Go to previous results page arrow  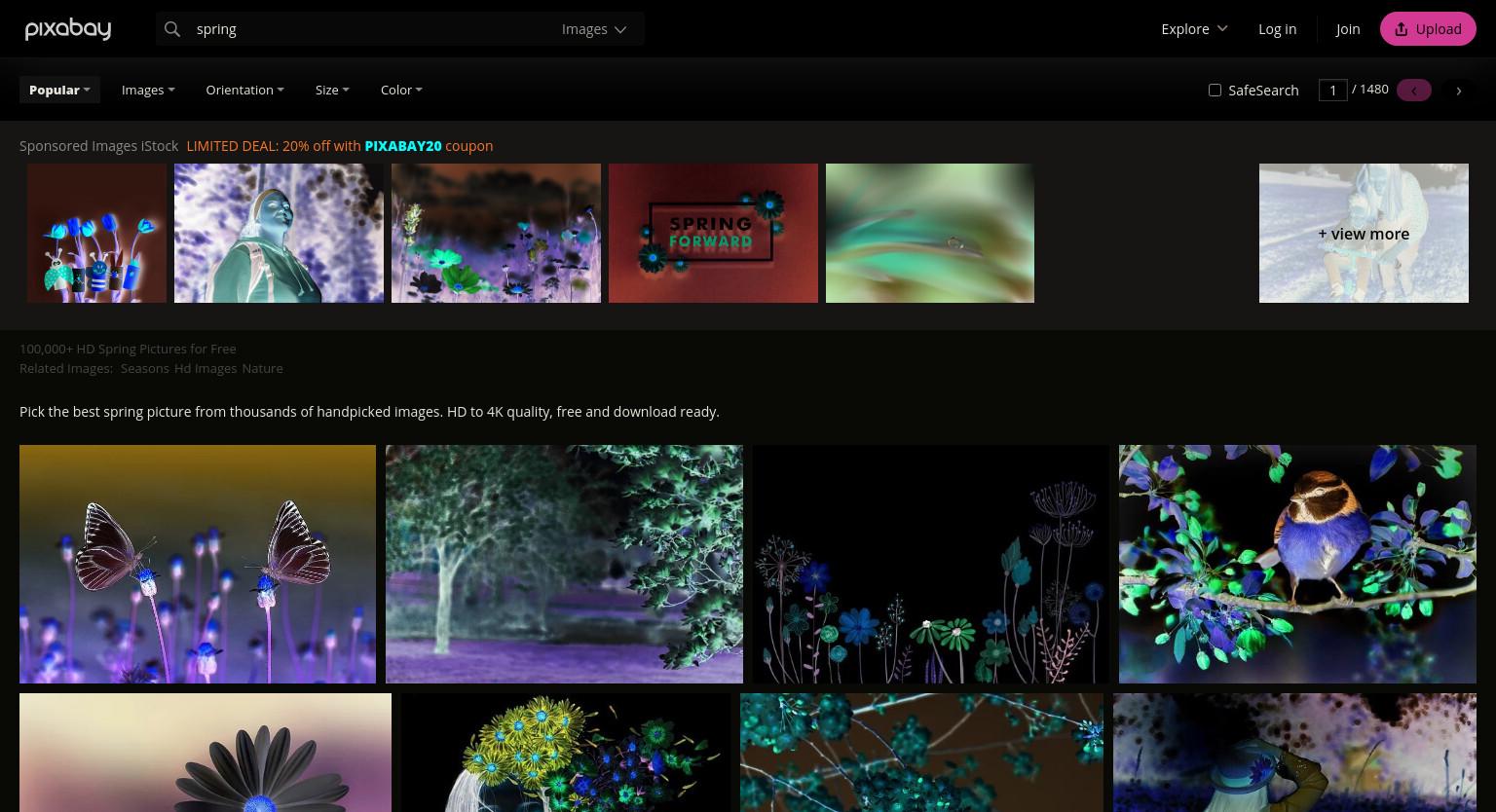coord(1413,91)
